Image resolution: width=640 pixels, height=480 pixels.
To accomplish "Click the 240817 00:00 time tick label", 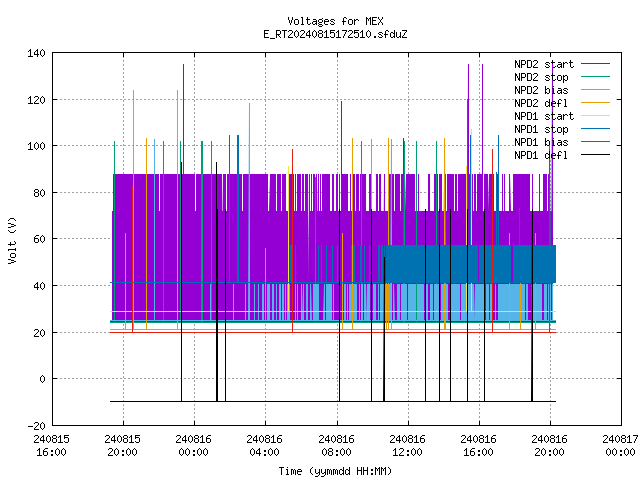I will click(620, 445).
